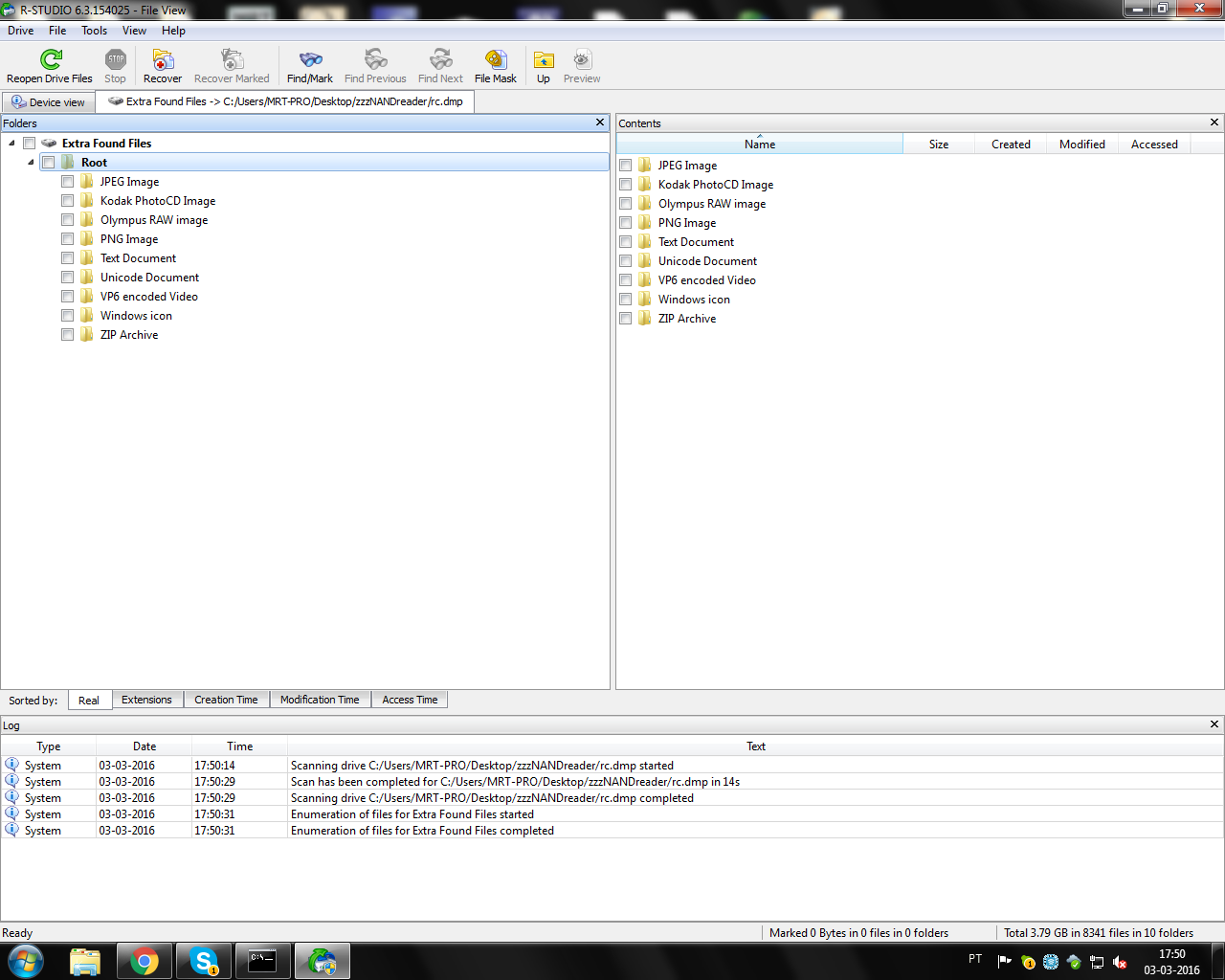The height and width of the screenshot is (980, 1225).
Task: Sort by the Extensions tab
Action: [146, 700]
